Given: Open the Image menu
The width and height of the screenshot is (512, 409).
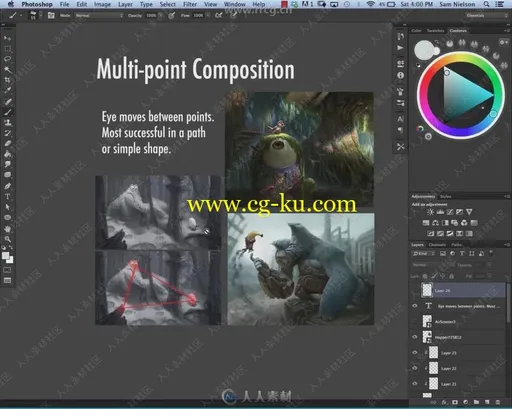Looking at the screenshot, I should coord(102,4).
